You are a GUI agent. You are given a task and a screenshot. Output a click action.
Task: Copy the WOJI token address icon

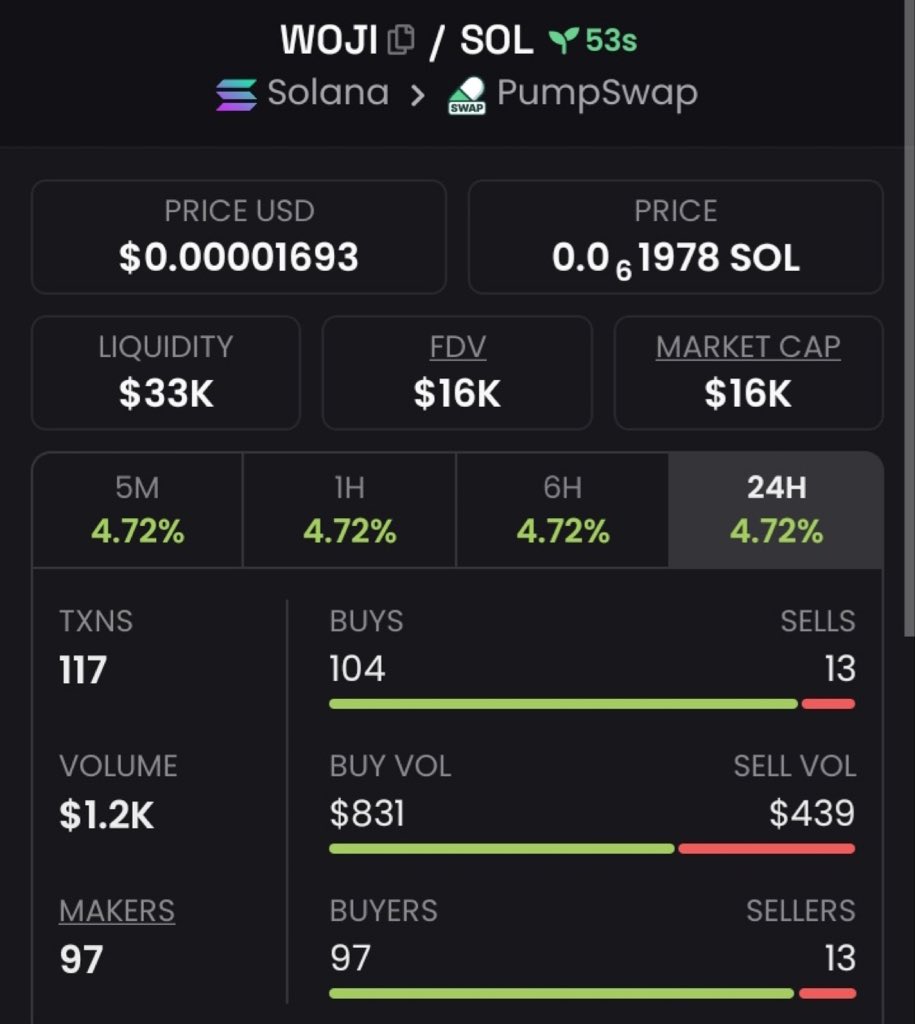[x=400, y=40]
